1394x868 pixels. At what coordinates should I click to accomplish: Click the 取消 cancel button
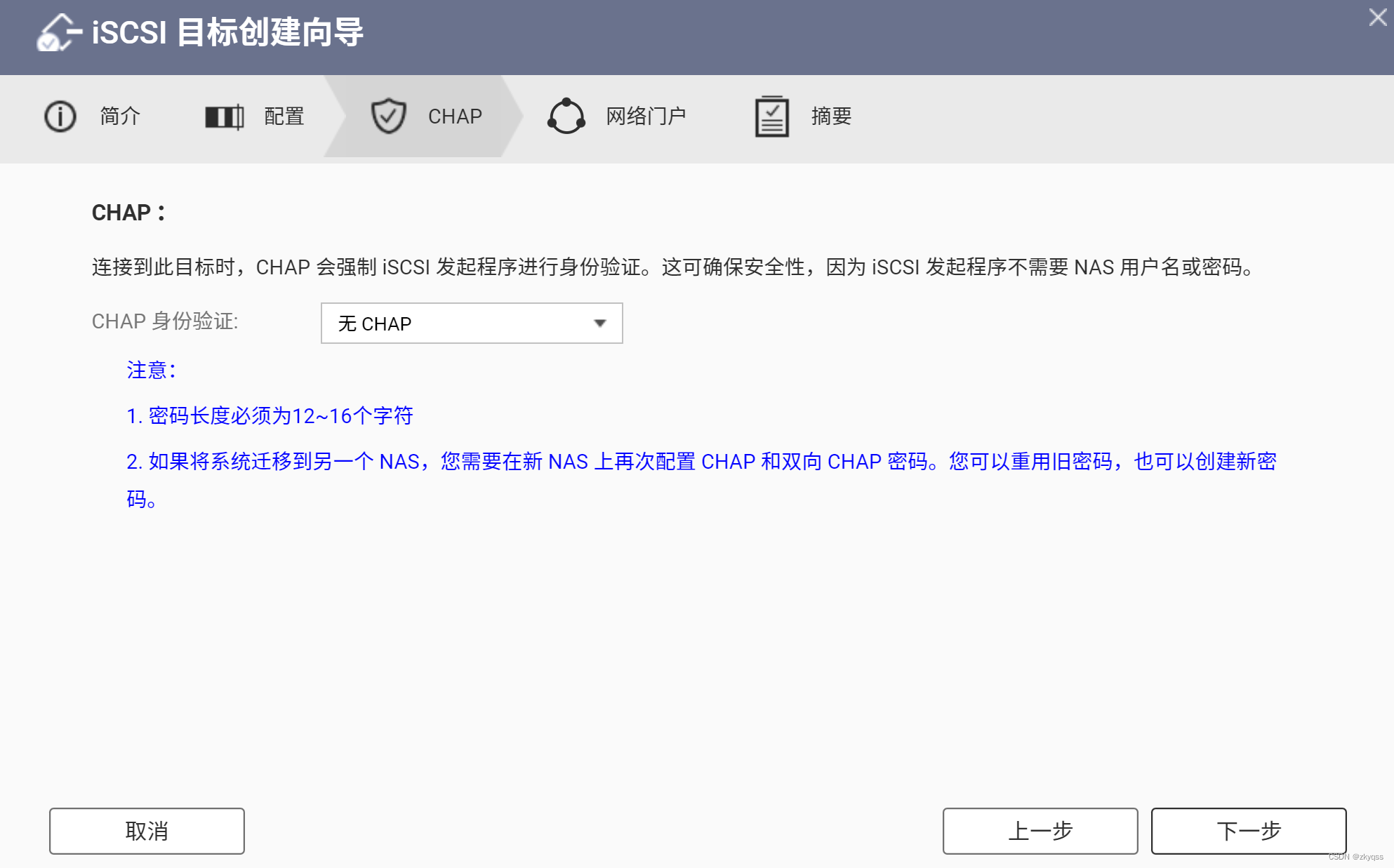click(146, 831)
